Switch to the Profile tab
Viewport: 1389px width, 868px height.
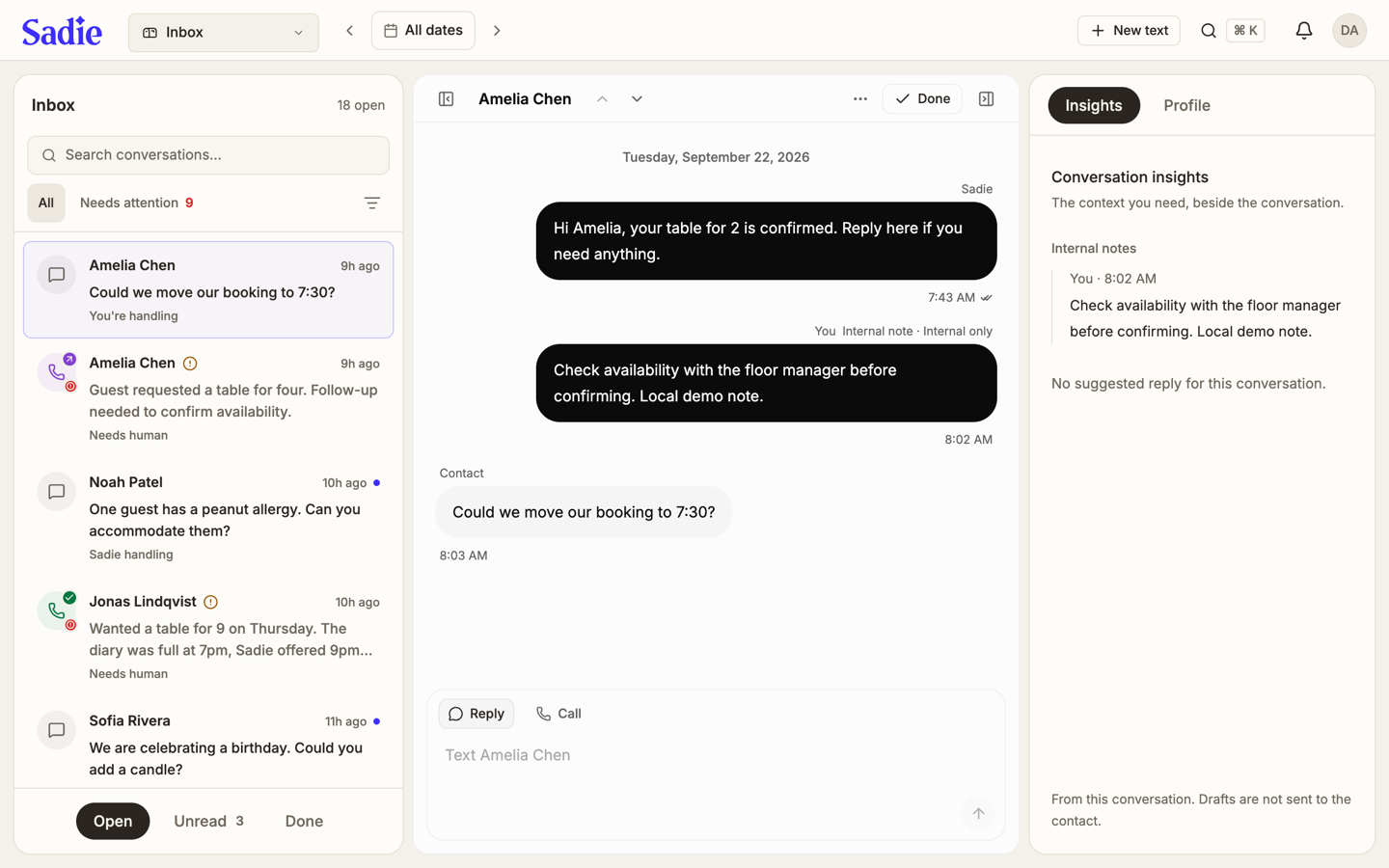(1186, 105)
